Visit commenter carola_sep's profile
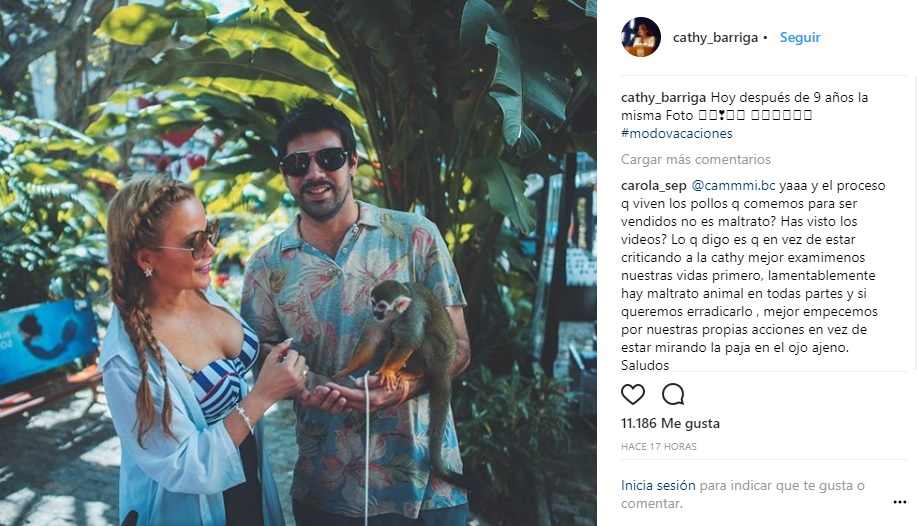 [x=652, y=185]
